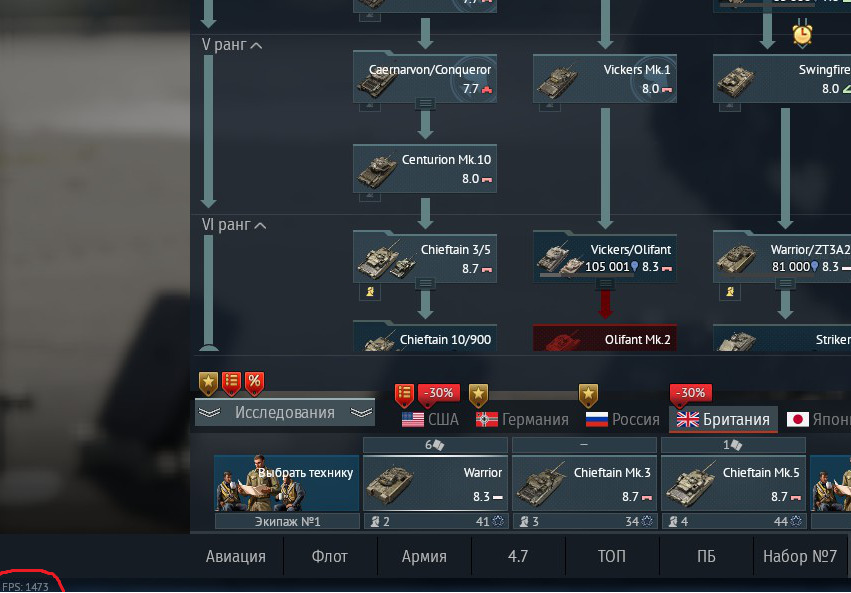
Task: Expand the Исследования panel
Action: (x=284, y=413)
